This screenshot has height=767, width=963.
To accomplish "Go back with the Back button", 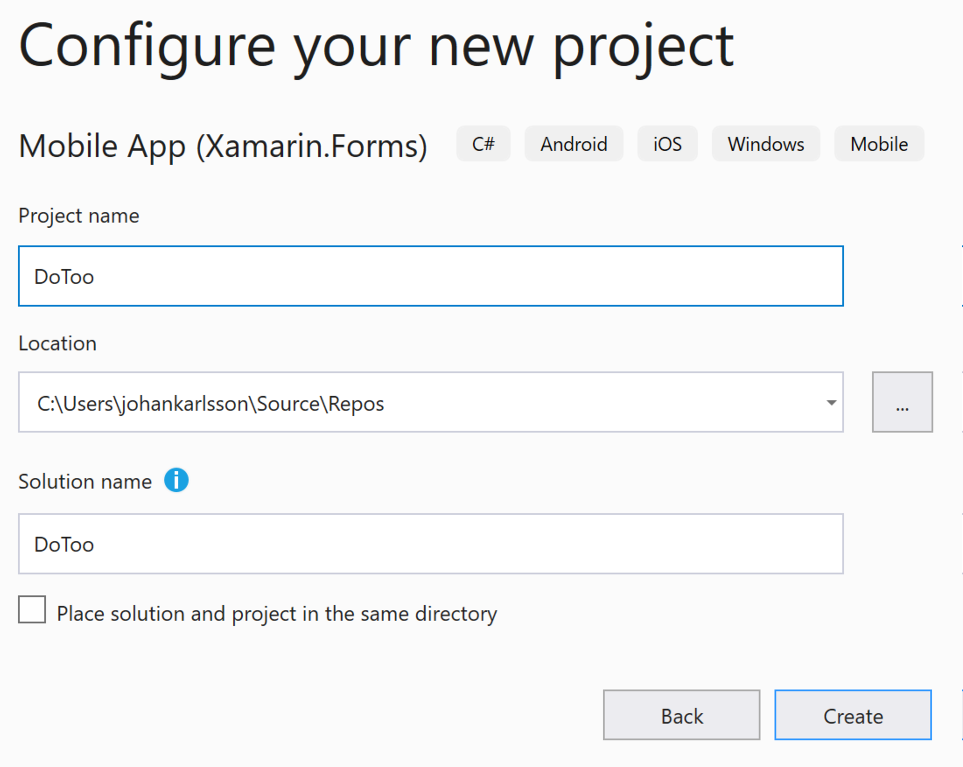I will coord(681,715).
